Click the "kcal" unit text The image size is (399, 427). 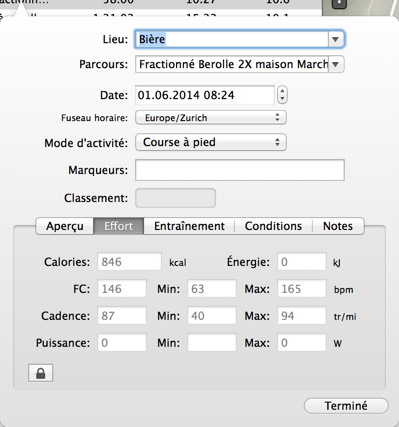178,263
